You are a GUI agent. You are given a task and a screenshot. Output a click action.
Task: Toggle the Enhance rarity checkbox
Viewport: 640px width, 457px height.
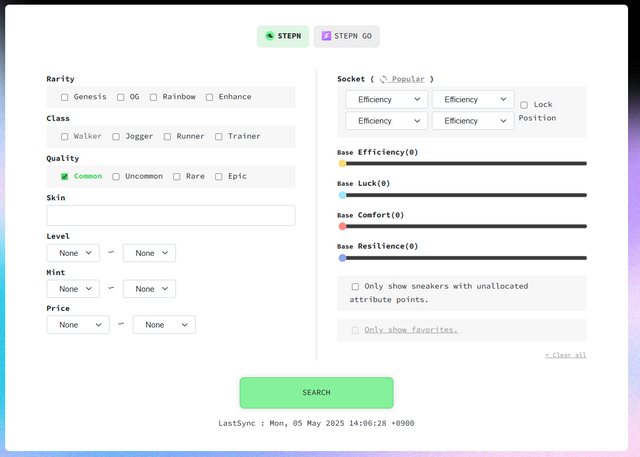[x=209, y=97]
